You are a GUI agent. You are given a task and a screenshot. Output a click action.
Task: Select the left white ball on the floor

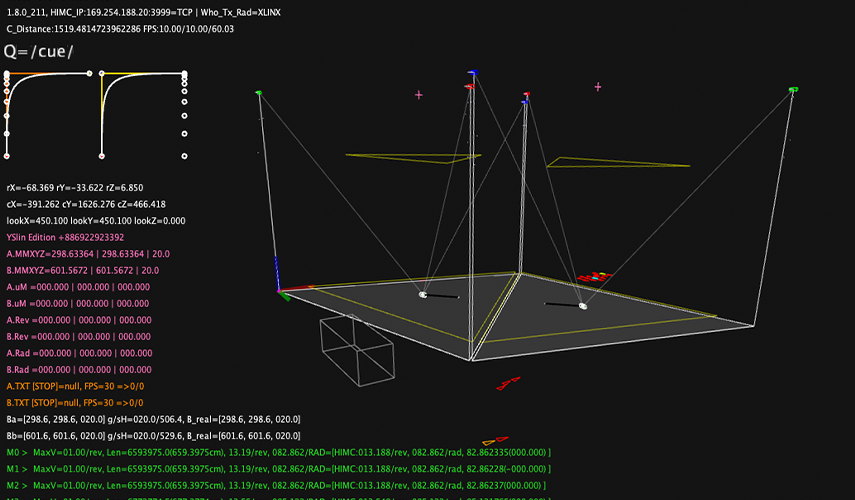(x=423, y=295)
